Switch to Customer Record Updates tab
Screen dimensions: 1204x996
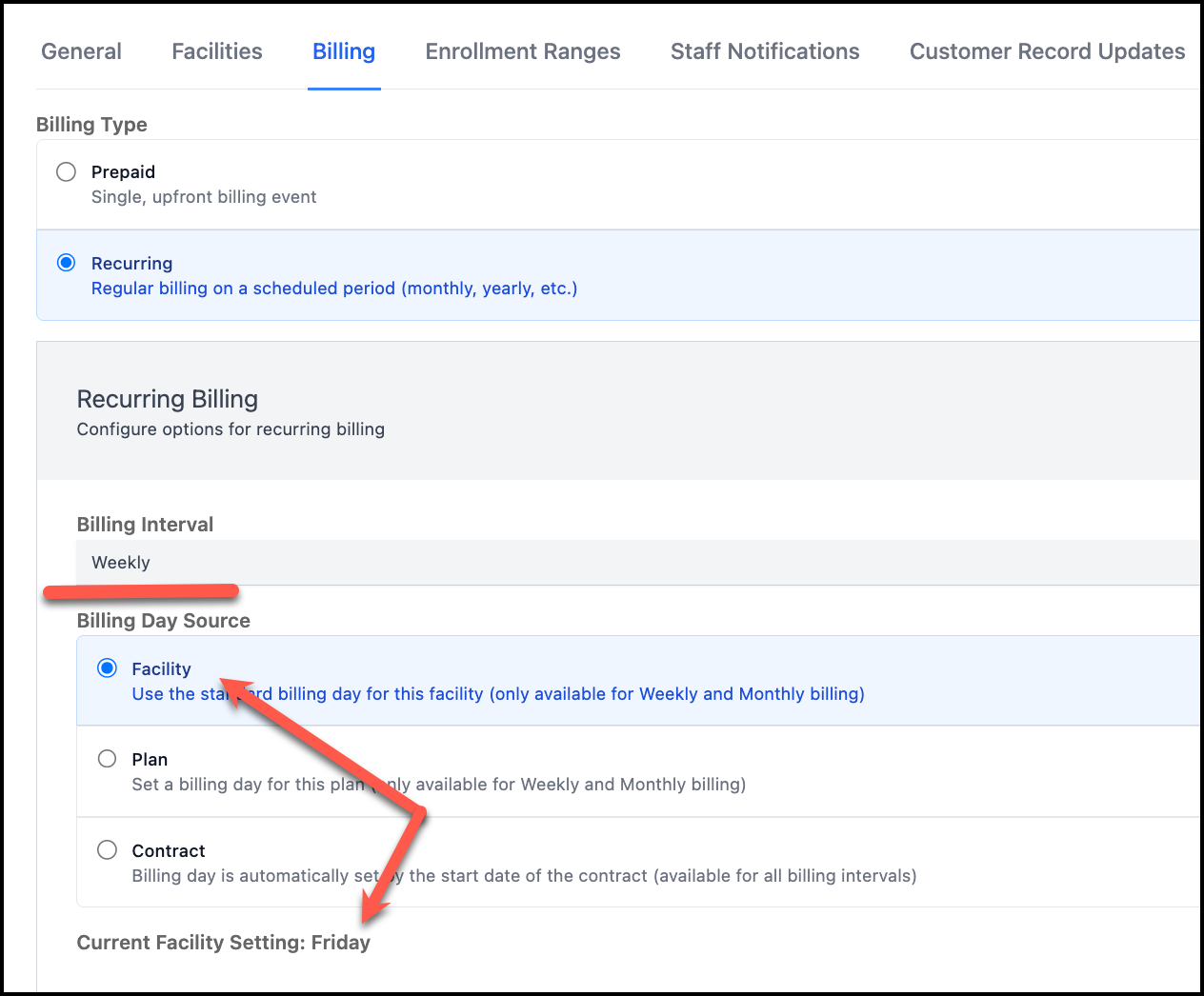tap(1047, 51)
